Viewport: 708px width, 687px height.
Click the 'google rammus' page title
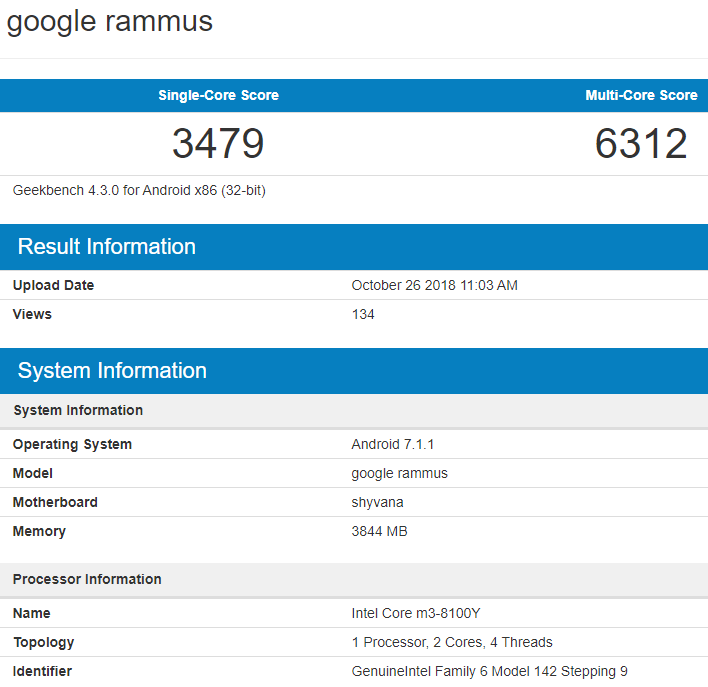point(109,22)
